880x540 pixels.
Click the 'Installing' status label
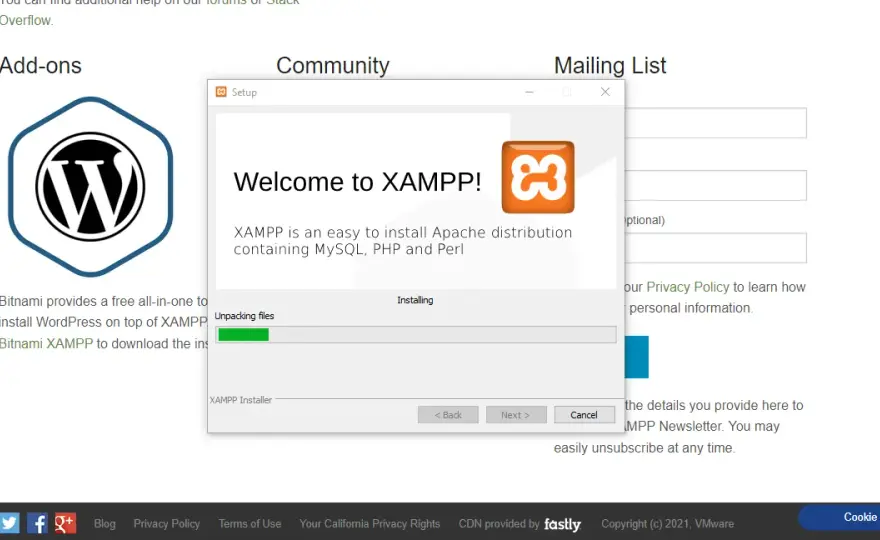415,300
